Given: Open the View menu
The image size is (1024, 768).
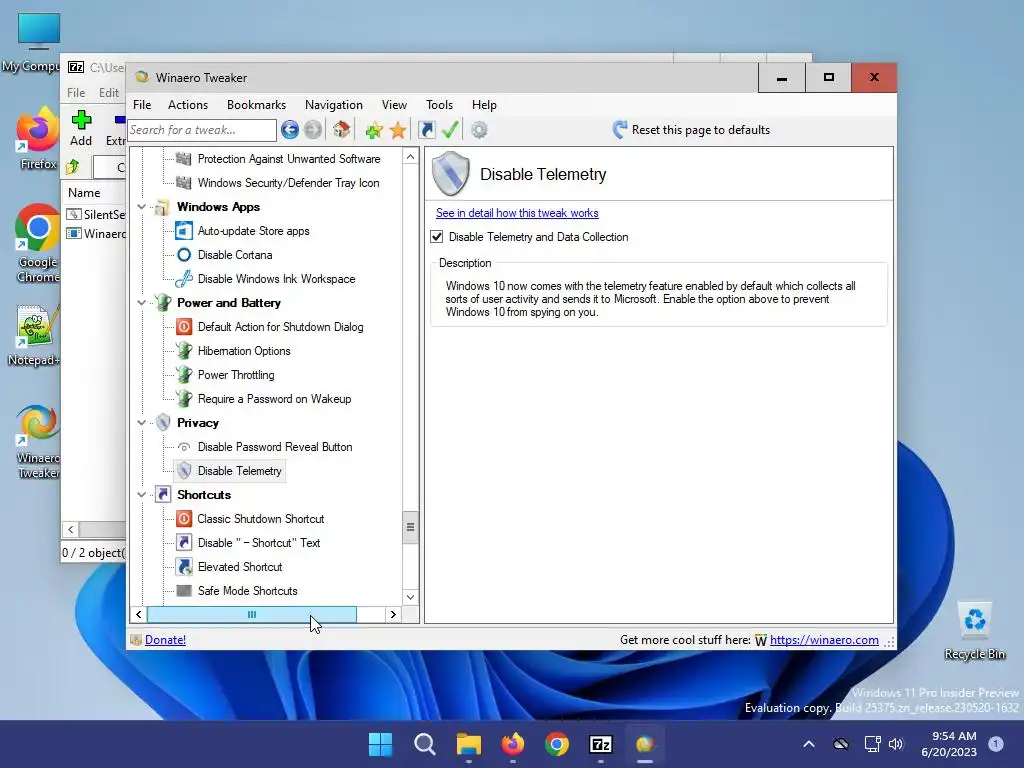Looking at the screenshot, I should [x=394, y=104].
